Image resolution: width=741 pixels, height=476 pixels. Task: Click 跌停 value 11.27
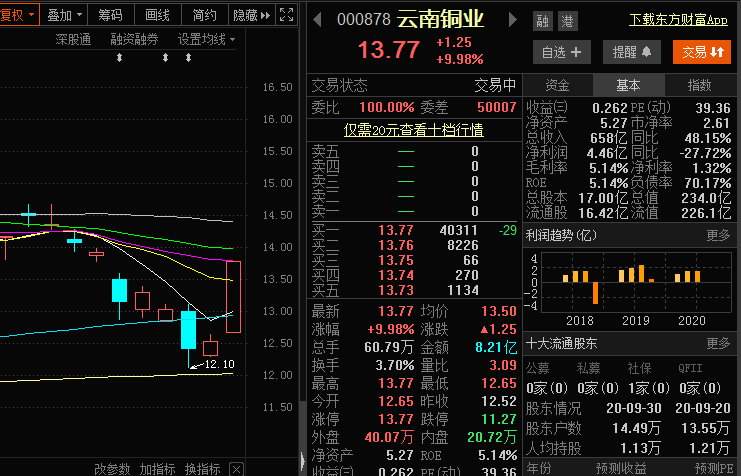[x=499, y=419]
